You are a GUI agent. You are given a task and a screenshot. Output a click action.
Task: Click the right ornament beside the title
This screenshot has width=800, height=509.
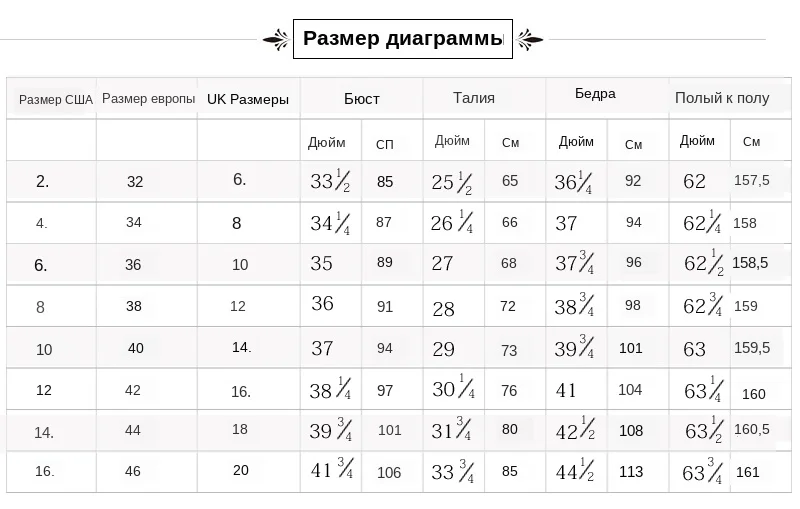pos(529,40)
